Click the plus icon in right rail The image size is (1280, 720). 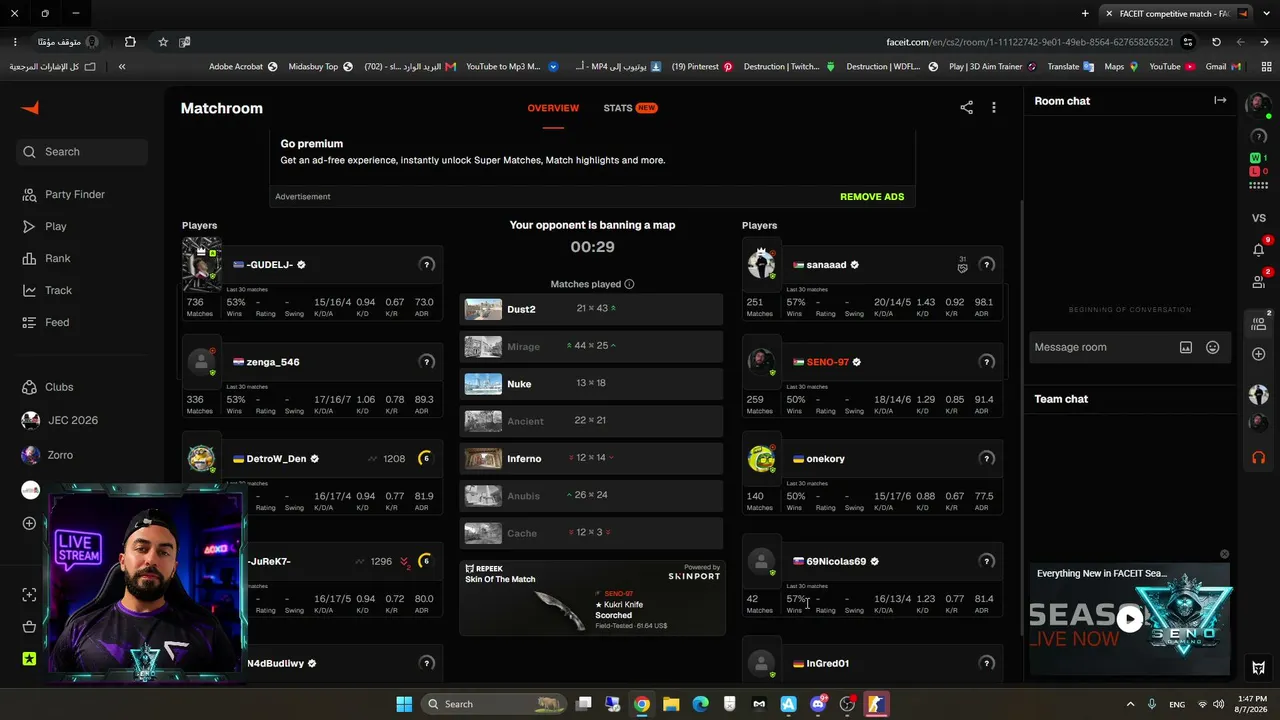[1259, 354]
